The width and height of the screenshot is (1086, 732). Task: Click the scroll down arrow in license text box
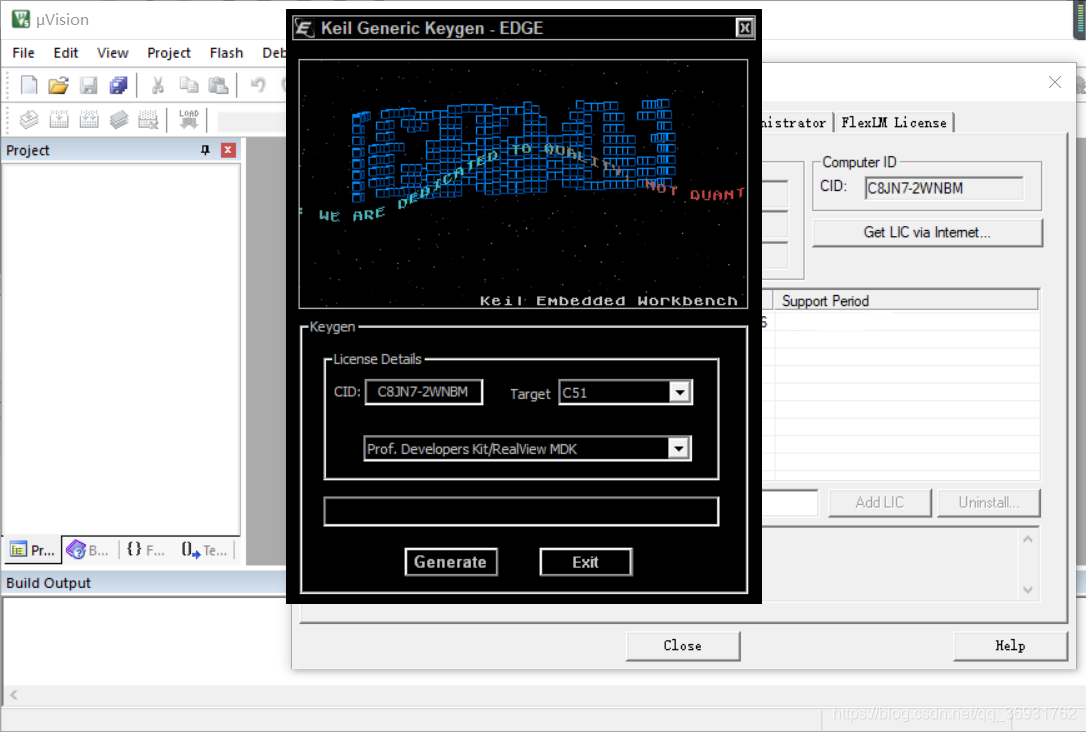(1028, 590)
